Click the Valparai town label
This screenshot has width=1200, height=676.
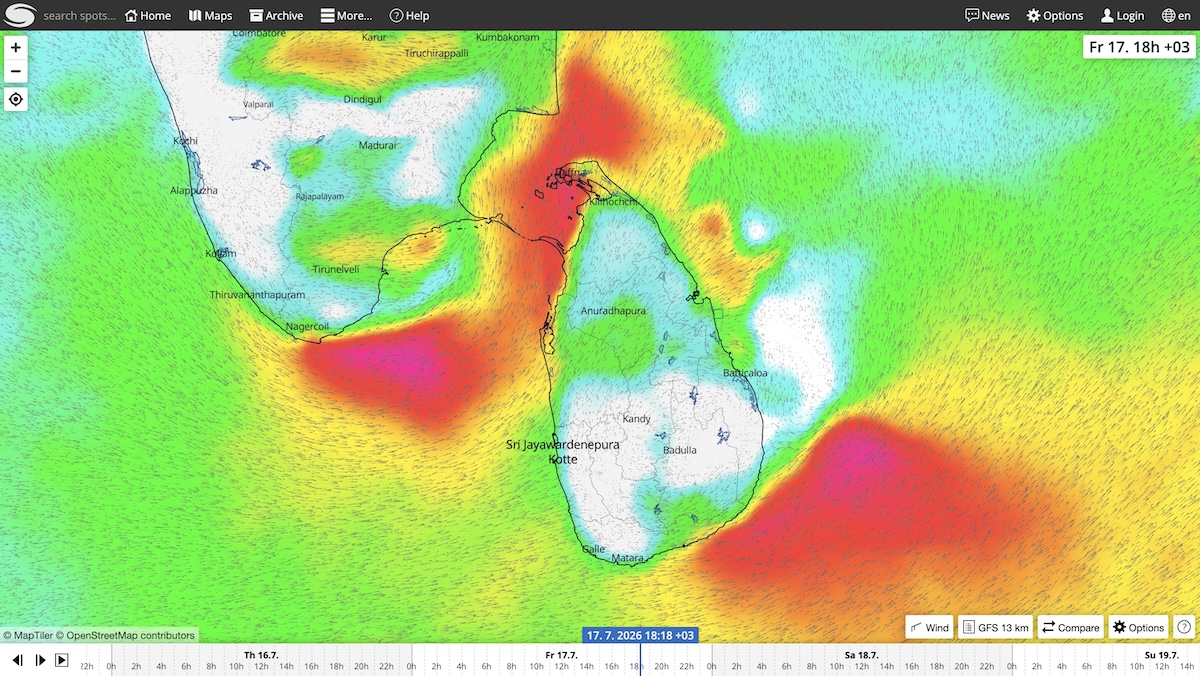pyautogui.click(x=258, y=104)
